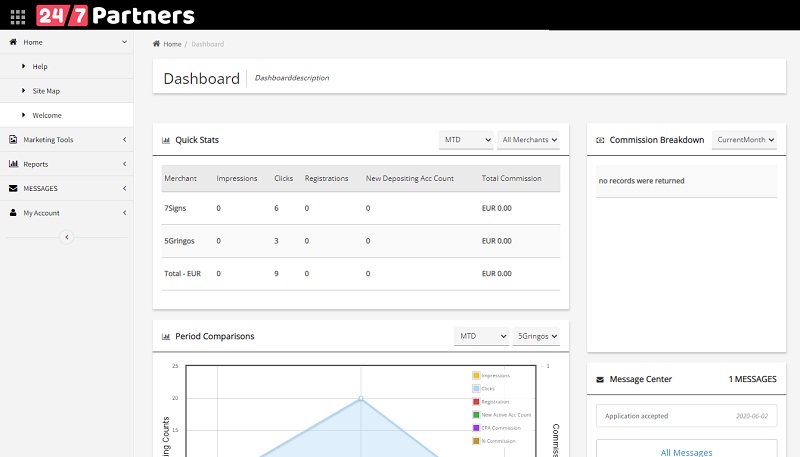The width and height of the screenshot is (800, 457).
Task: Click the Dashboard breadcrumb
Action: point(208,44)
